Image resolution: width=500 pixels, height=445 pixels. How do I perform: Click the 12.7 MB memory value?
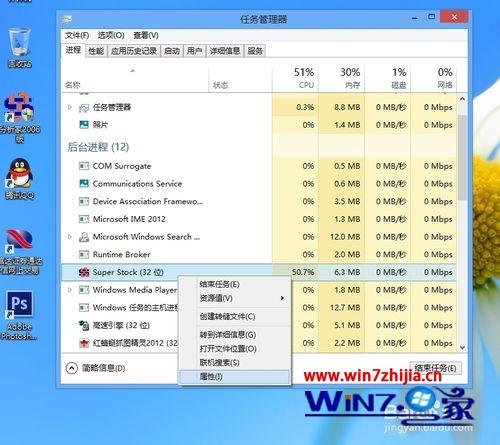345,308
